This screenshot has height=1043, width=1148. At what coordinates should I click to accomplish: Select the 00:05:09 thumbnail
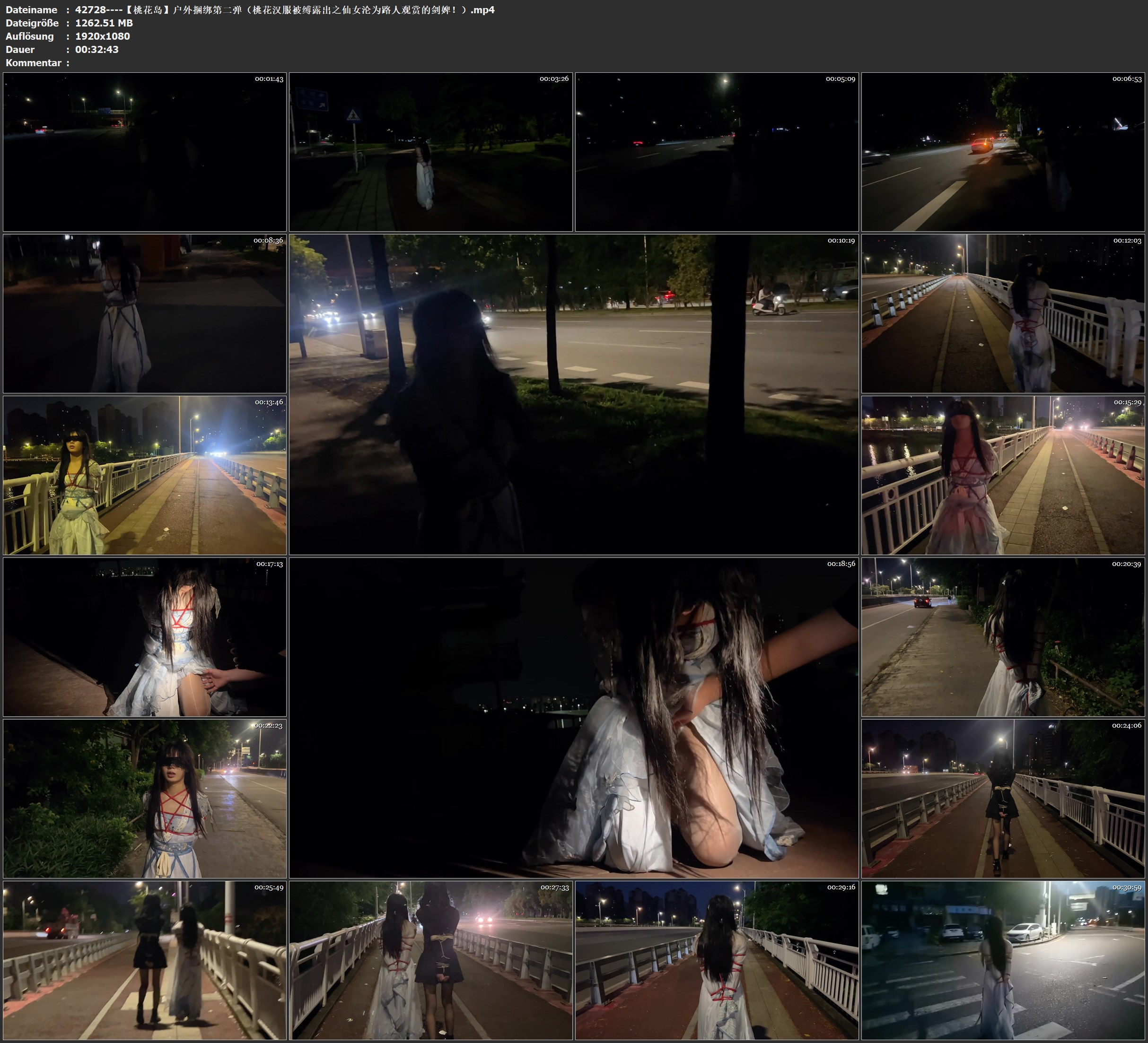pyautogui.click(x=717, y=151)
